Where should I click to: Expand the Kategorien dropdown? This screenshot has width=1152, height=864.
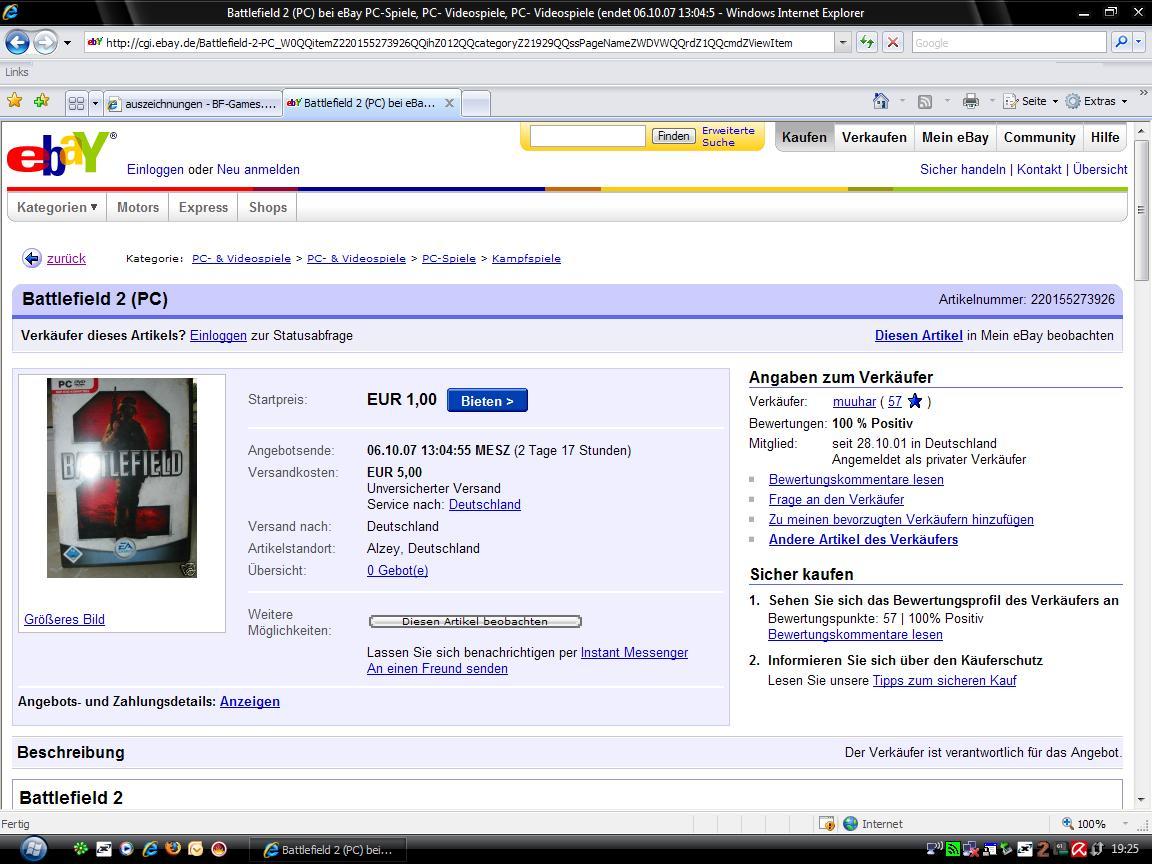coord(57,207)
